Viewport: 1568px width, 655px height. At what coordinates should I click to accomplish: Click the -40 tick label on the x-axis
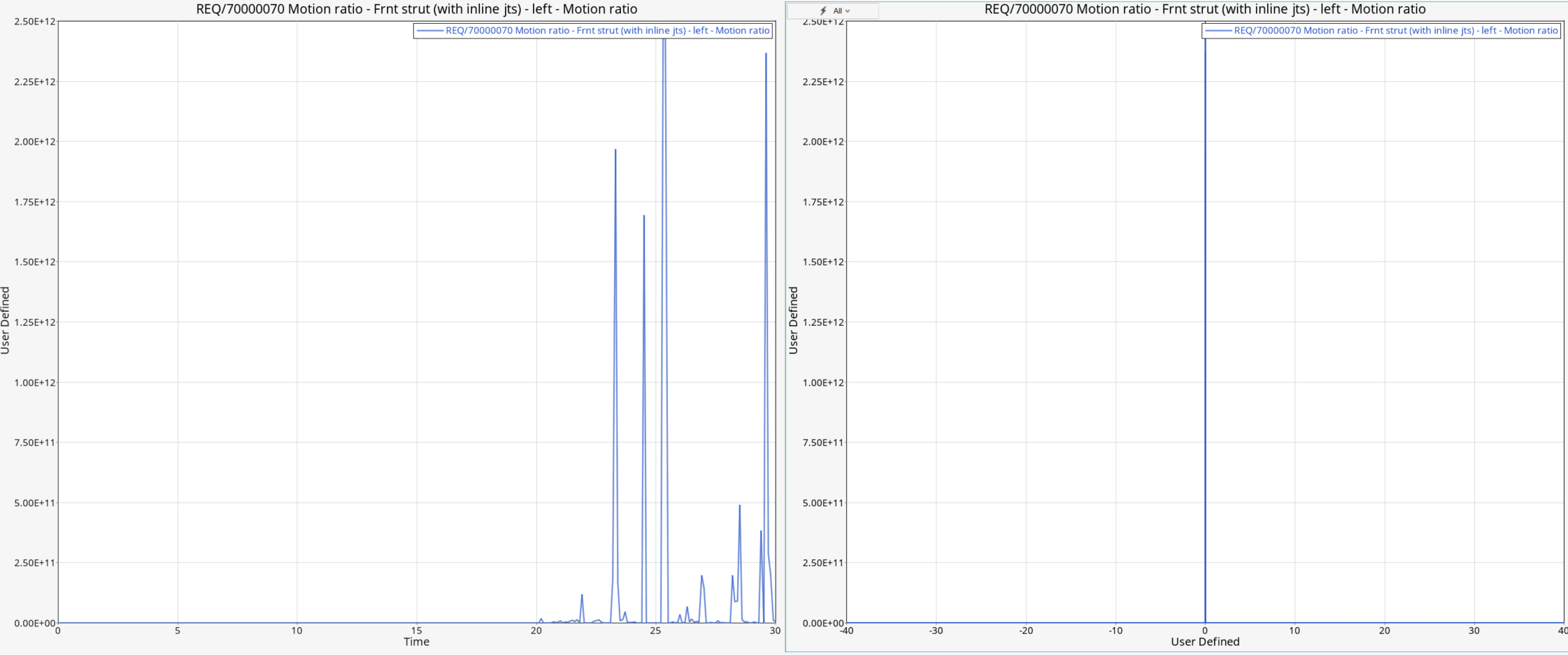847,631
